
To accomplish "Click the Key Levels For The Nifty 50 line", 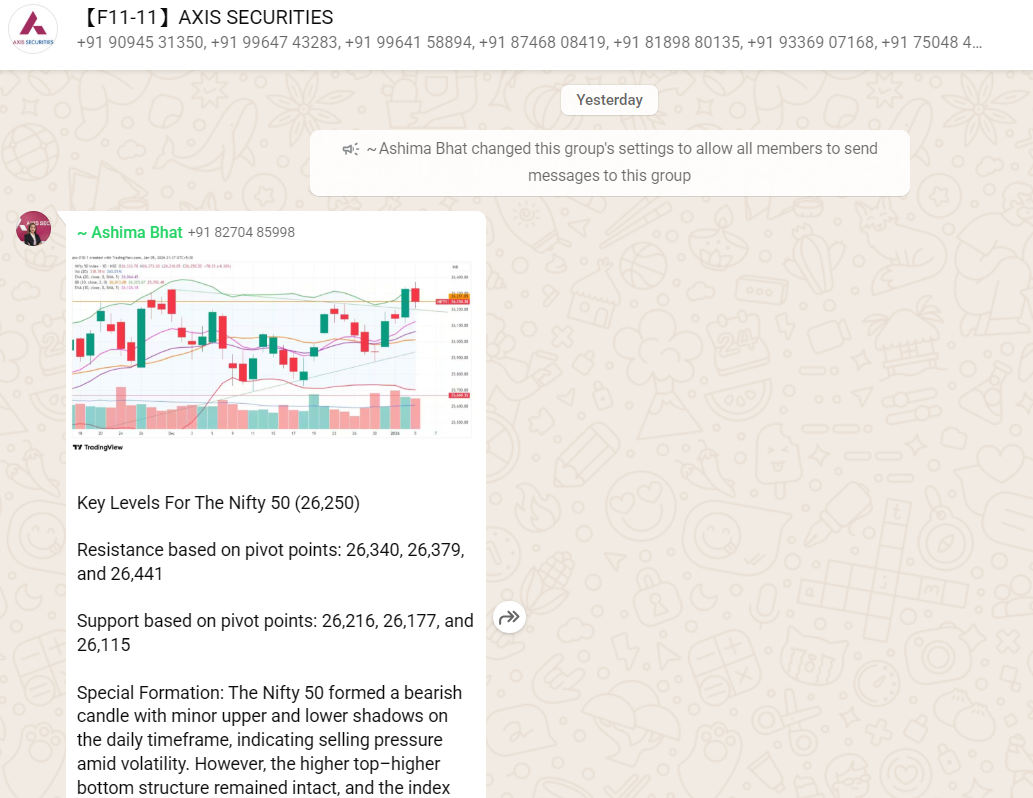I will [218, 503].
